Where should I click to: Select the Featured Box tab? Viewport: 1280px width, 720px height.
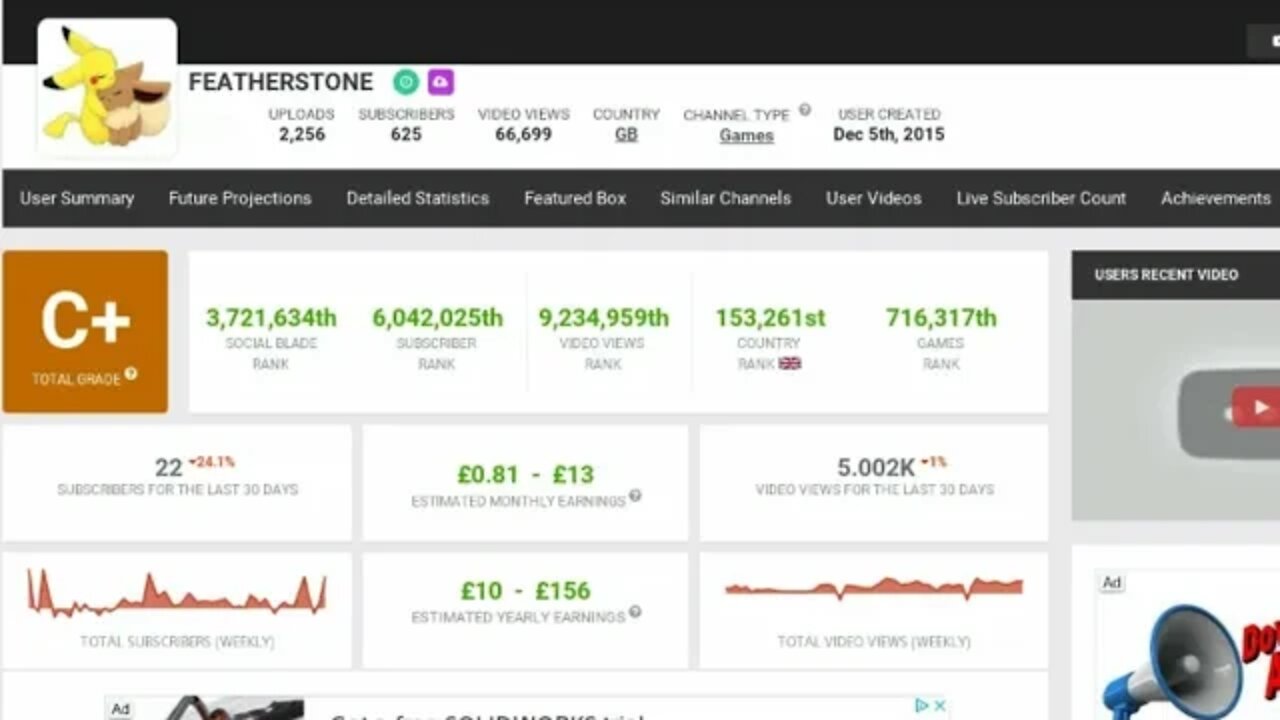pyautogui.click(x=575, y=198)
